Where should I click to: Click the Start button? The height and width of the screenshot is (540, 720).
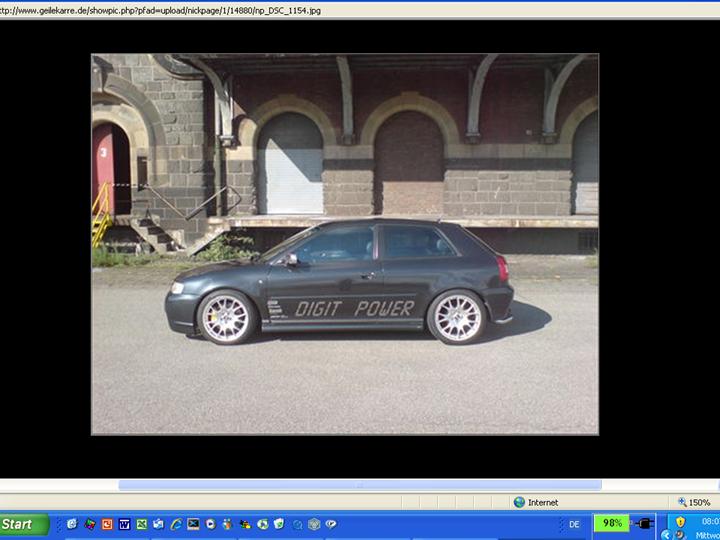pyautogui.click(x=24, y=524)
